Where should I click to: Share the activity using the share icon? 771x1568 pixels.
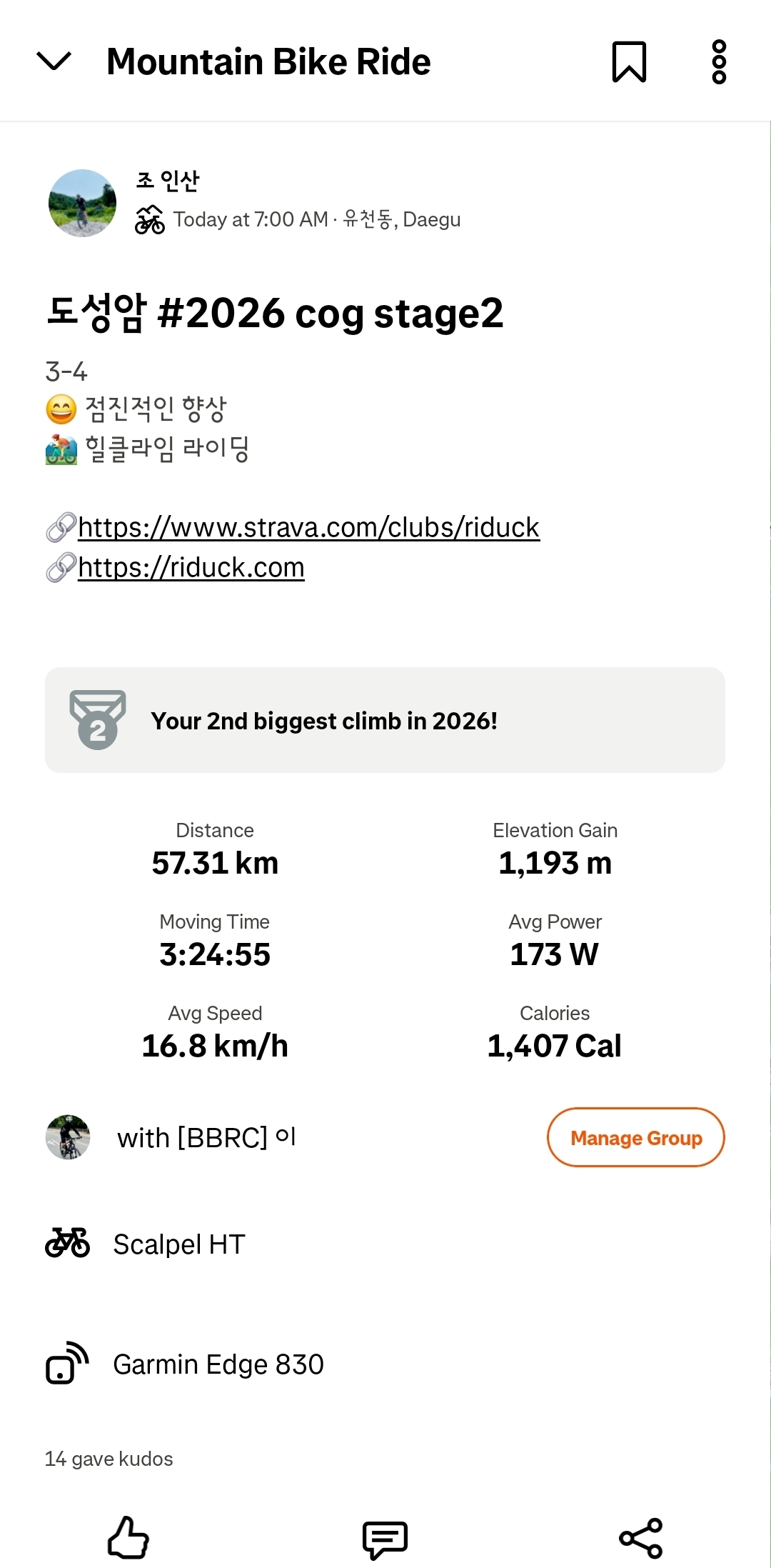[x=641, y=1538]
